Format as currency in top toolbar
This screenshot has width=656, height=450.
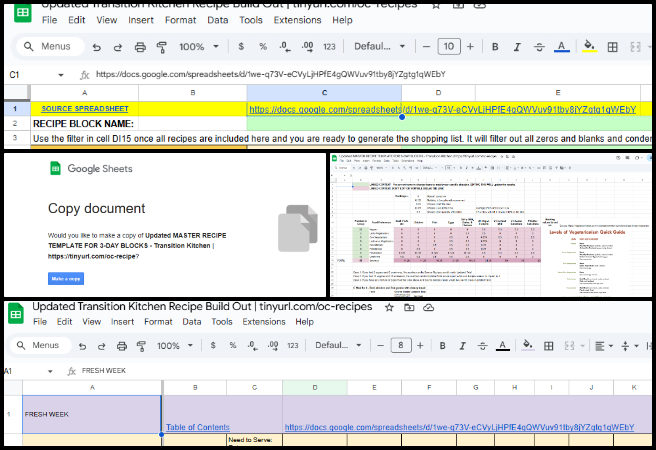(x=241, y=46)
